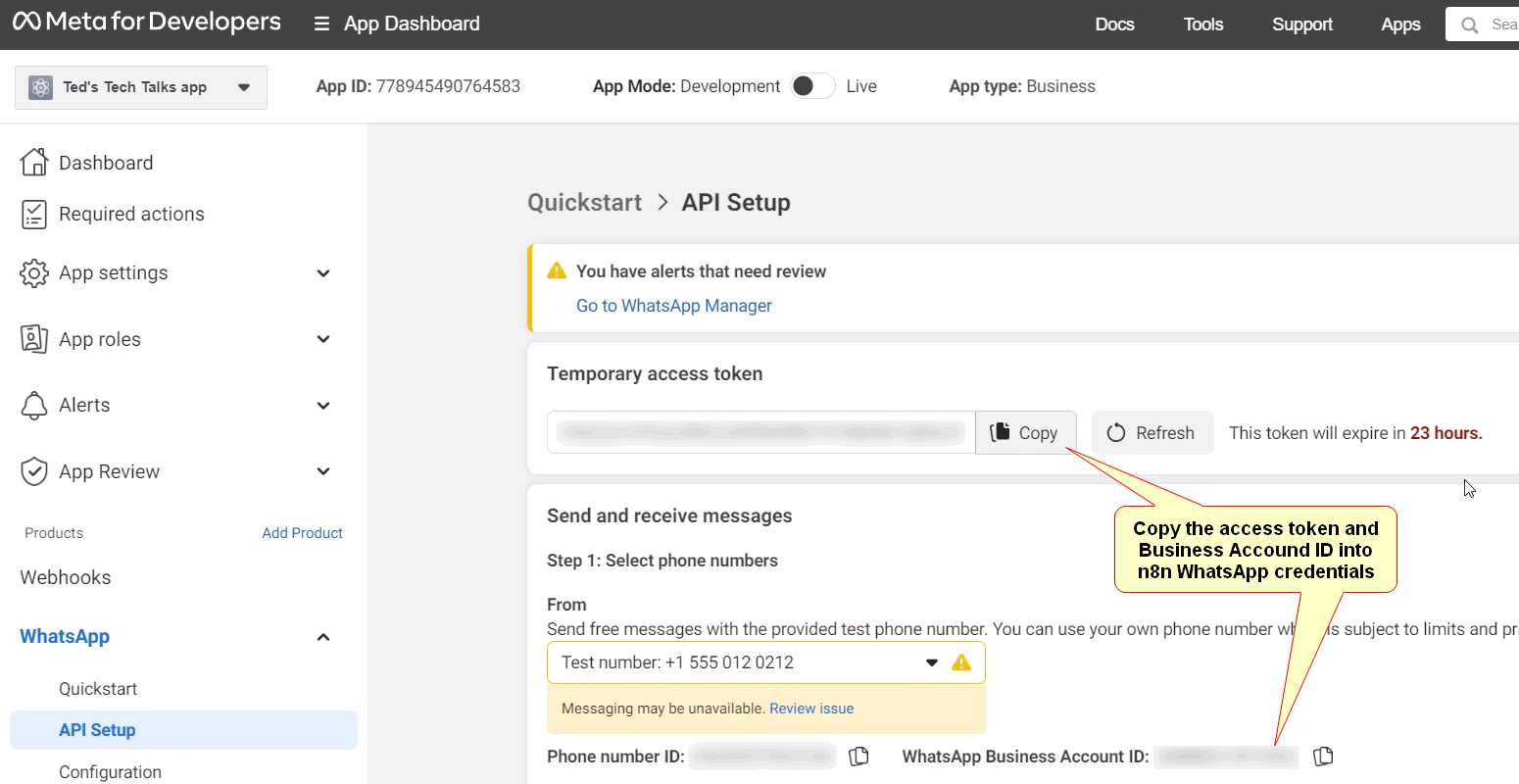The height and width of the screenshot is (784, 1519).
Task: Click the App Dashboard title
Action: [412, 24]
